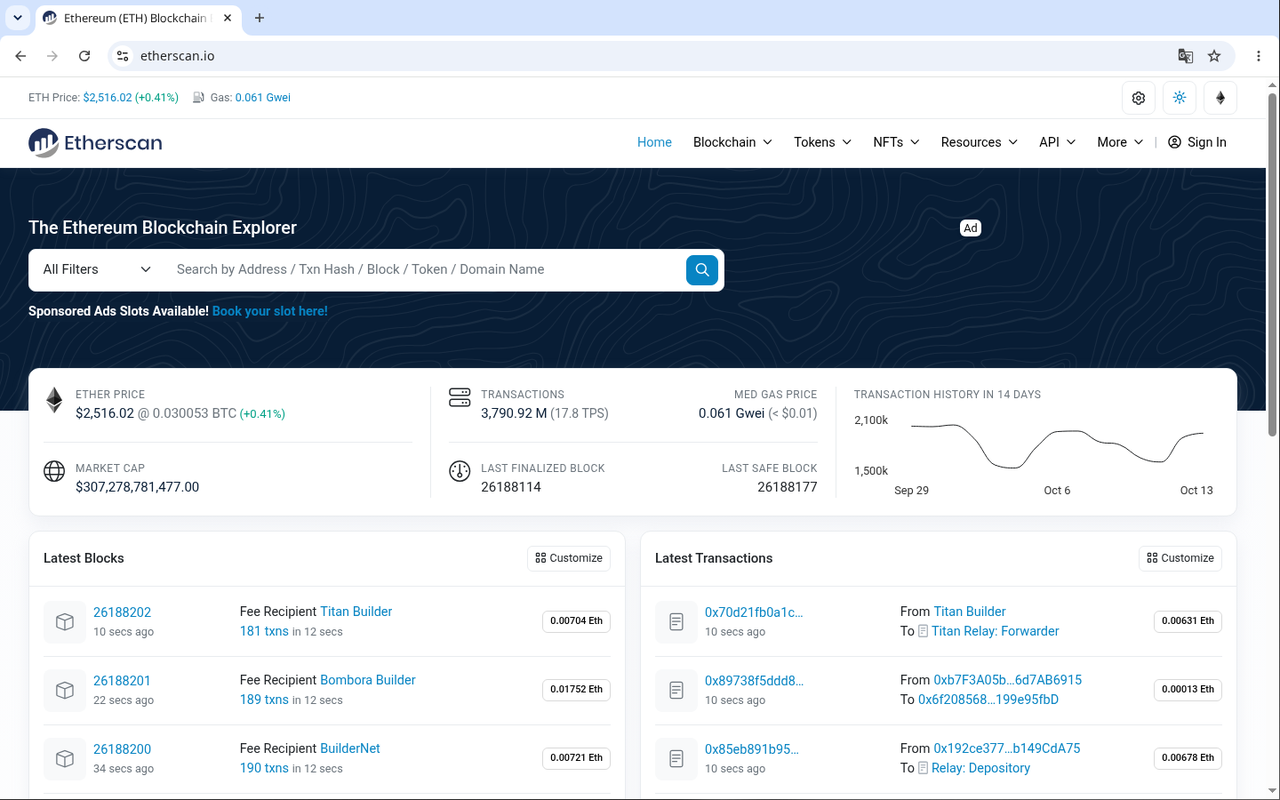This screenshot has width=1280, height=800.
Task: Click the 0.061 Gwei gas value in top bar
Action: [263, 98]
